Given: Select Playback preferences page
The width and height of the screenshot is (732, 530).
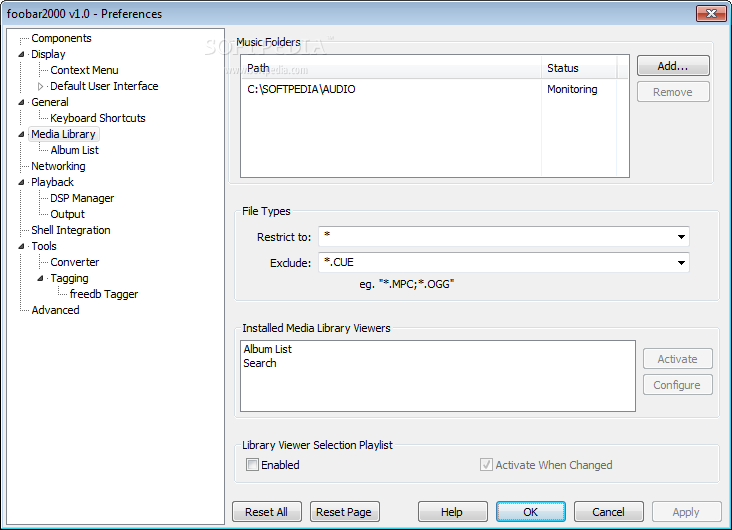Looking at the screenshot, I should click(52, 182).
